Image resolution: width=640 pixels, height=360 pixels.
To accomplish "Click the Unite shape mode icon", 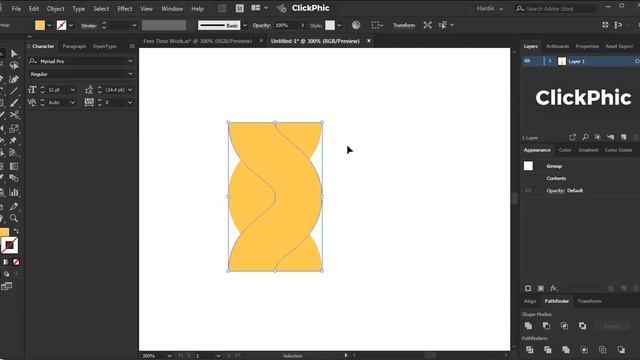I will click(528, 326).
